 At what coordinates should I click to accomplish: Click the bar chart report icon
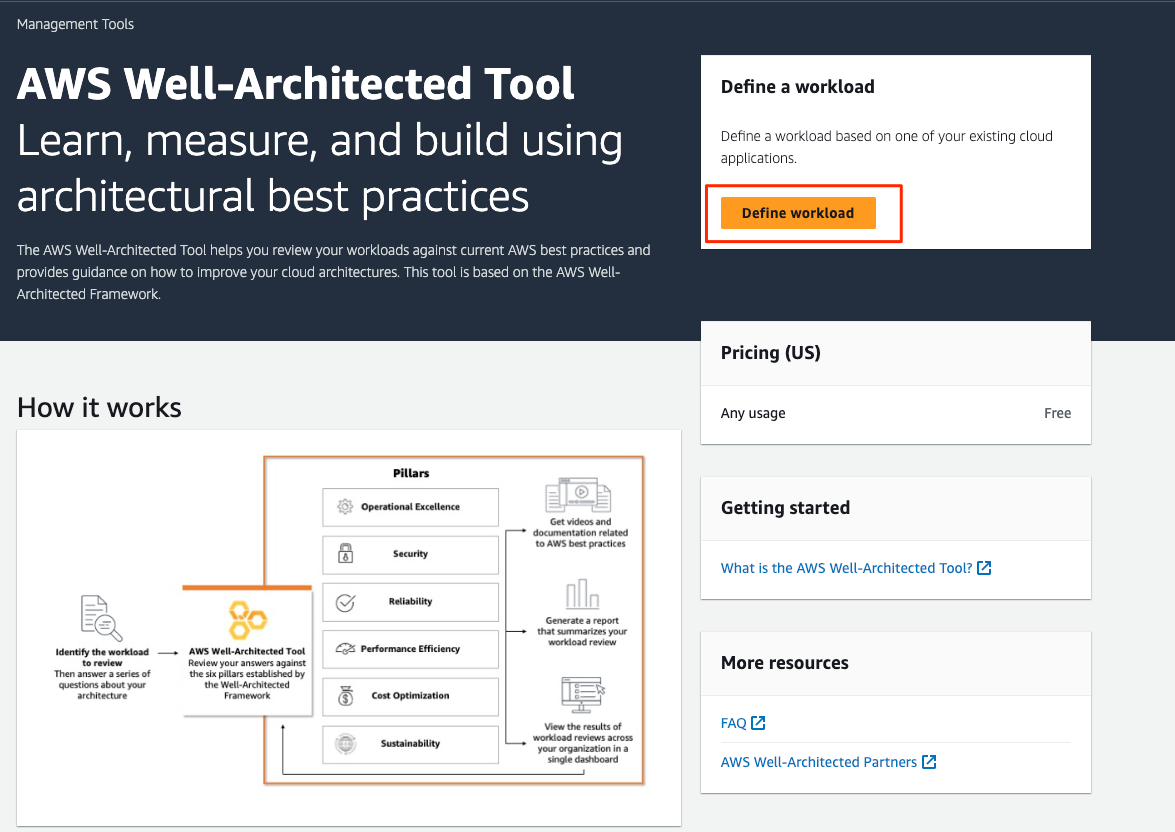pos(582,594)
